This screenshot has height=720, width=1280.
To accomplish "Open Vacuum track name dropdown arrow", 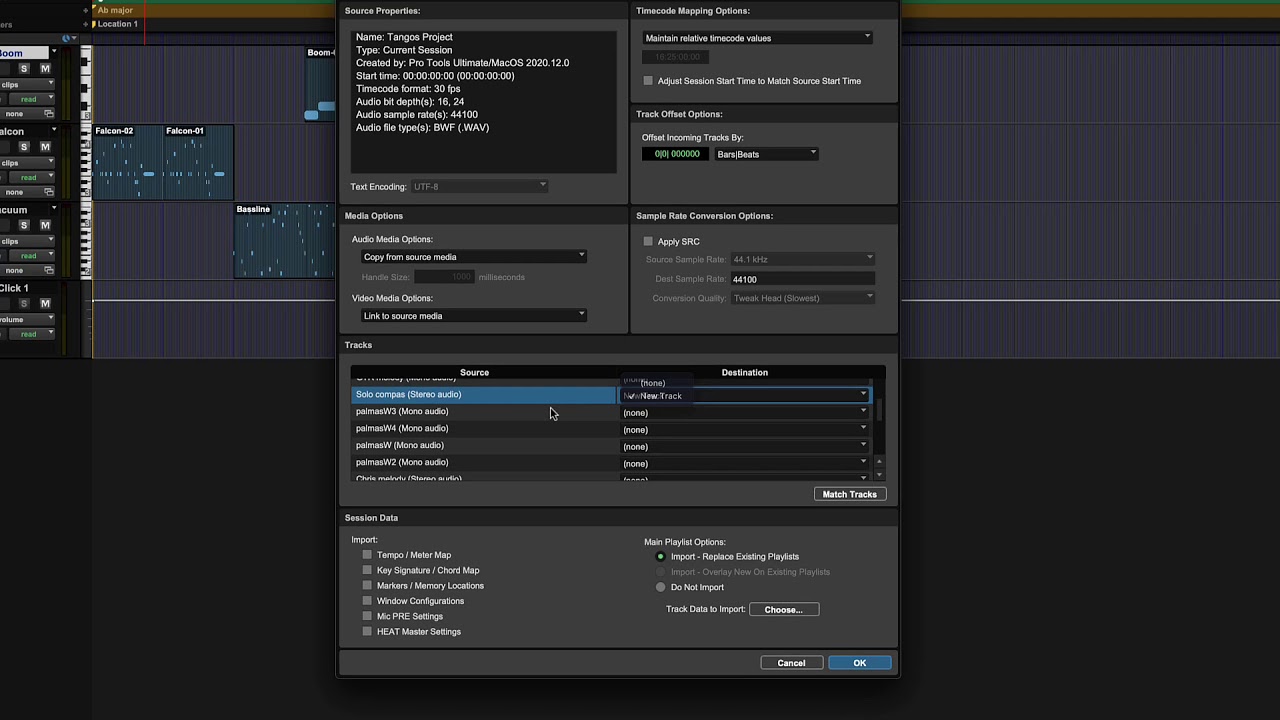I will click(53, 210).
